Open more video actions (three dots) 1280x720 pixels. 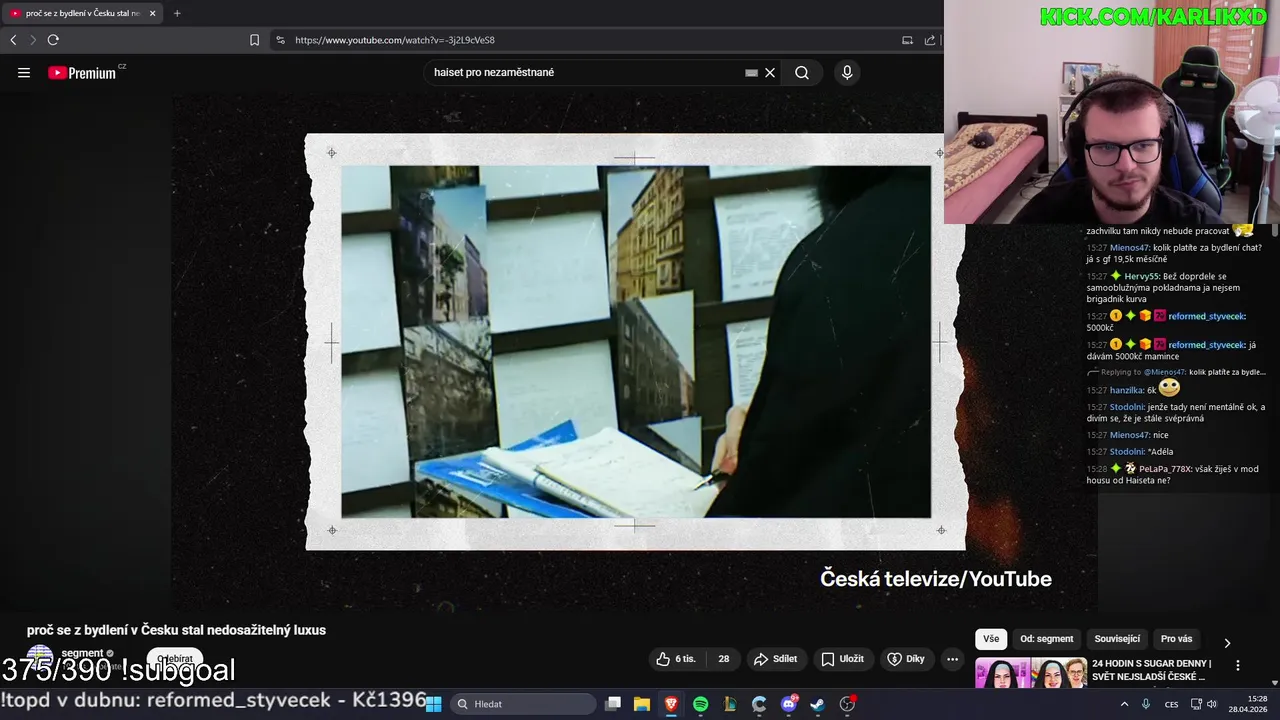952,659
